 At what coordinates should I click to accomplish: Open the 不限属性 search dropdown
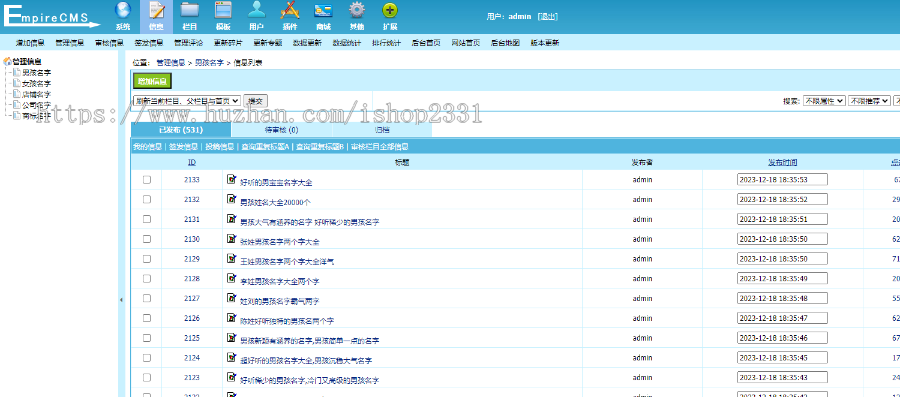click(x=824, y=100)
